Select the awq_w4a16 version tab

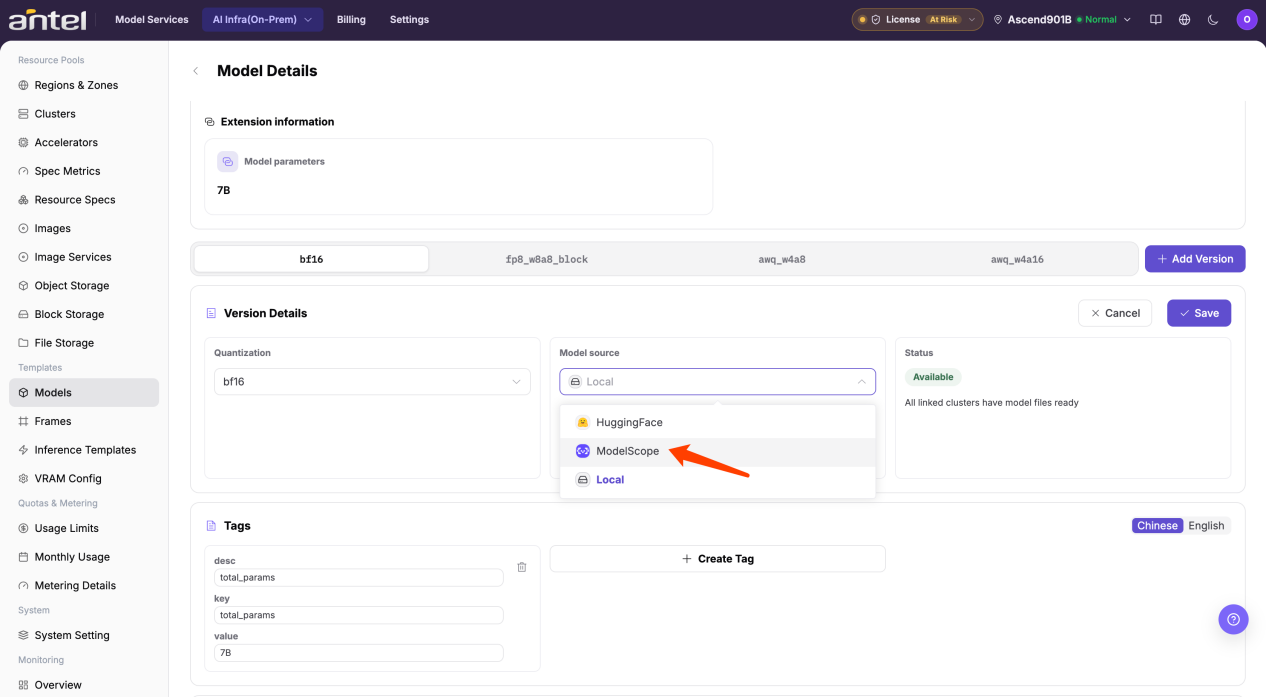coord(1017,259)
